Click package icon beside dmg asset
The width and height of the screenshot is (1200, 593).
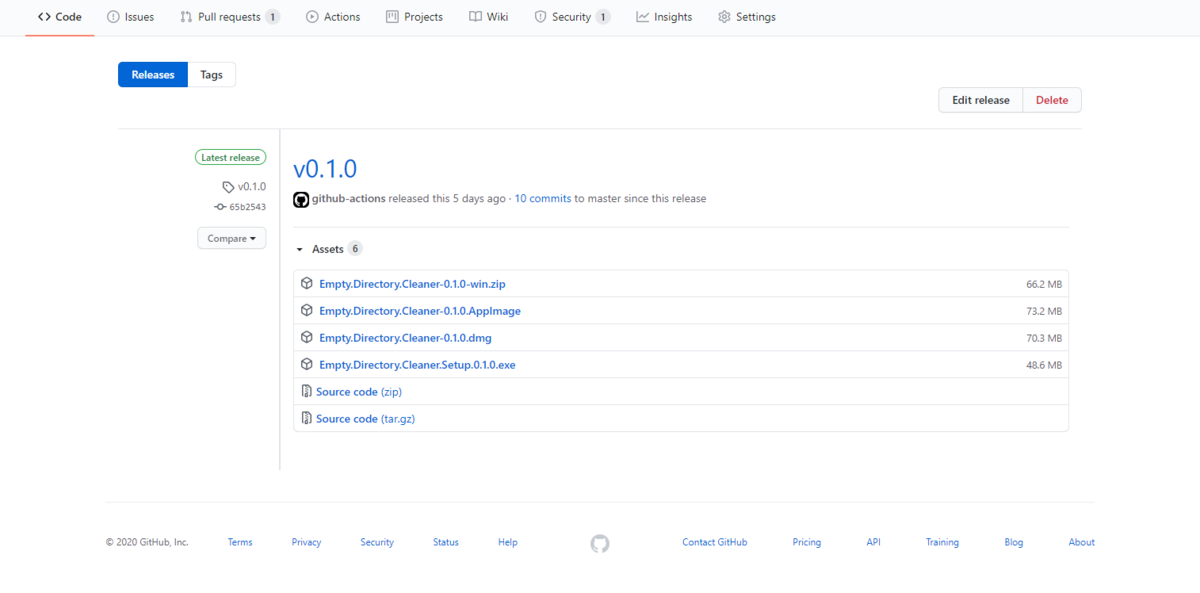(x=308, y=338)
